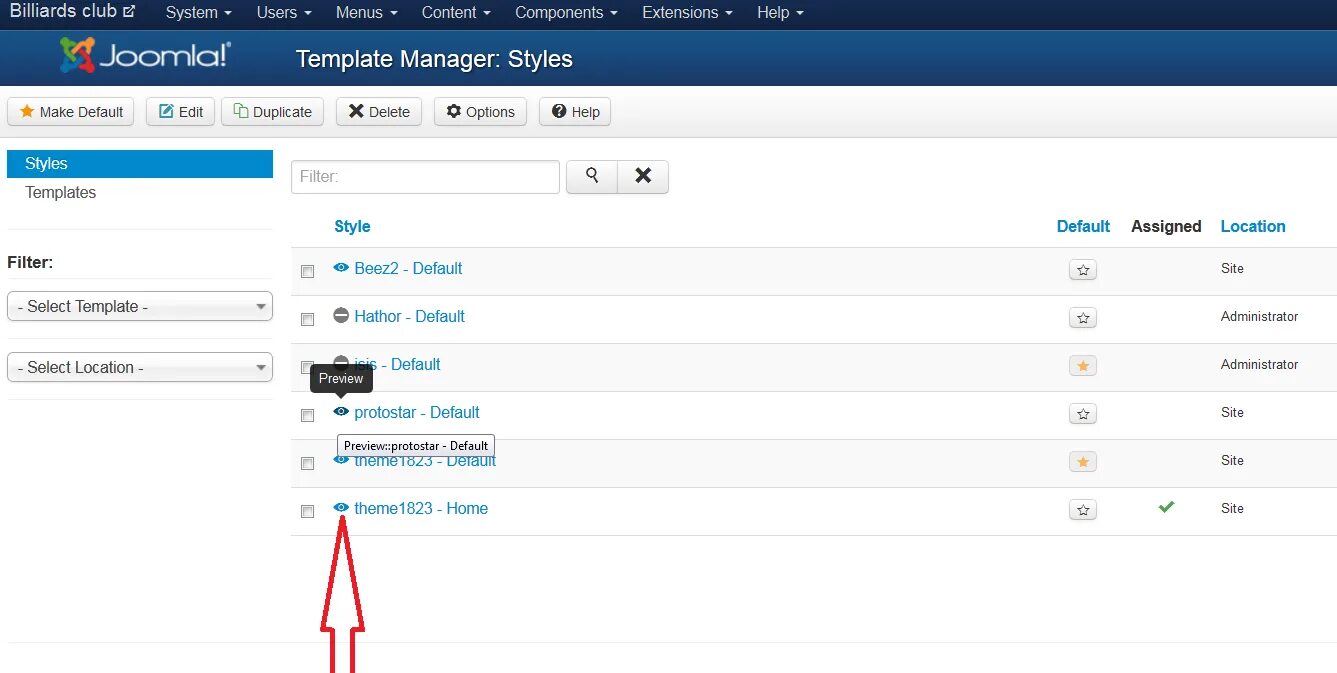
Task: Open the Extensions menu
Action: pyautogui.click(x=687, y=13)
